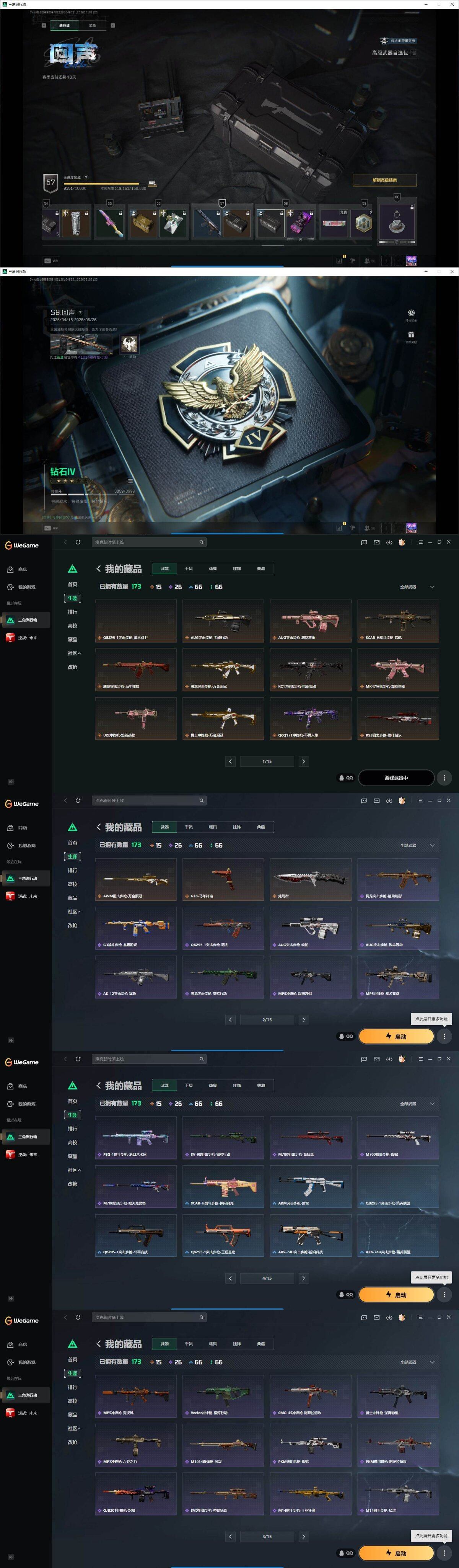This screenshot has height=1568, width=459.
Task: Click 游戏退出中 button in page 1/15 window
Action: pyautogui.click(x=396, y=778)
